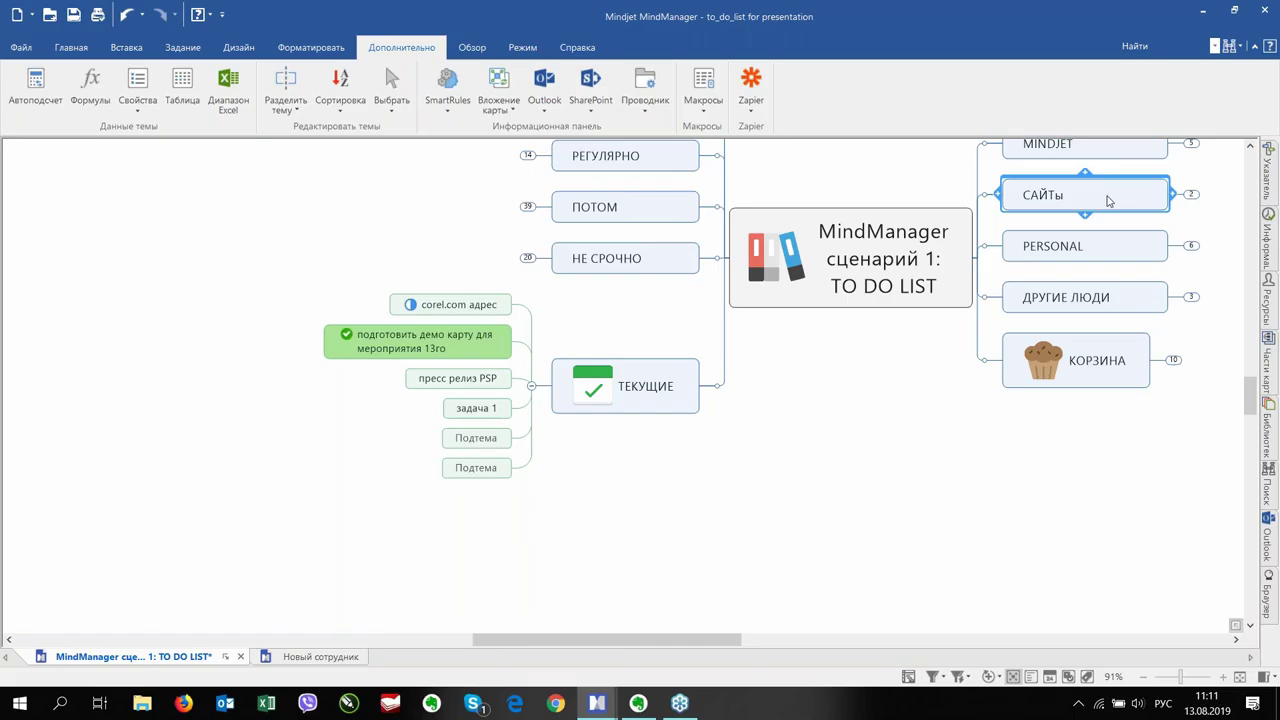Toggle the outline view icon in status bar
Image resolution: width=1280 pixels, height=720 pixels.
(x=1031, y=677)
